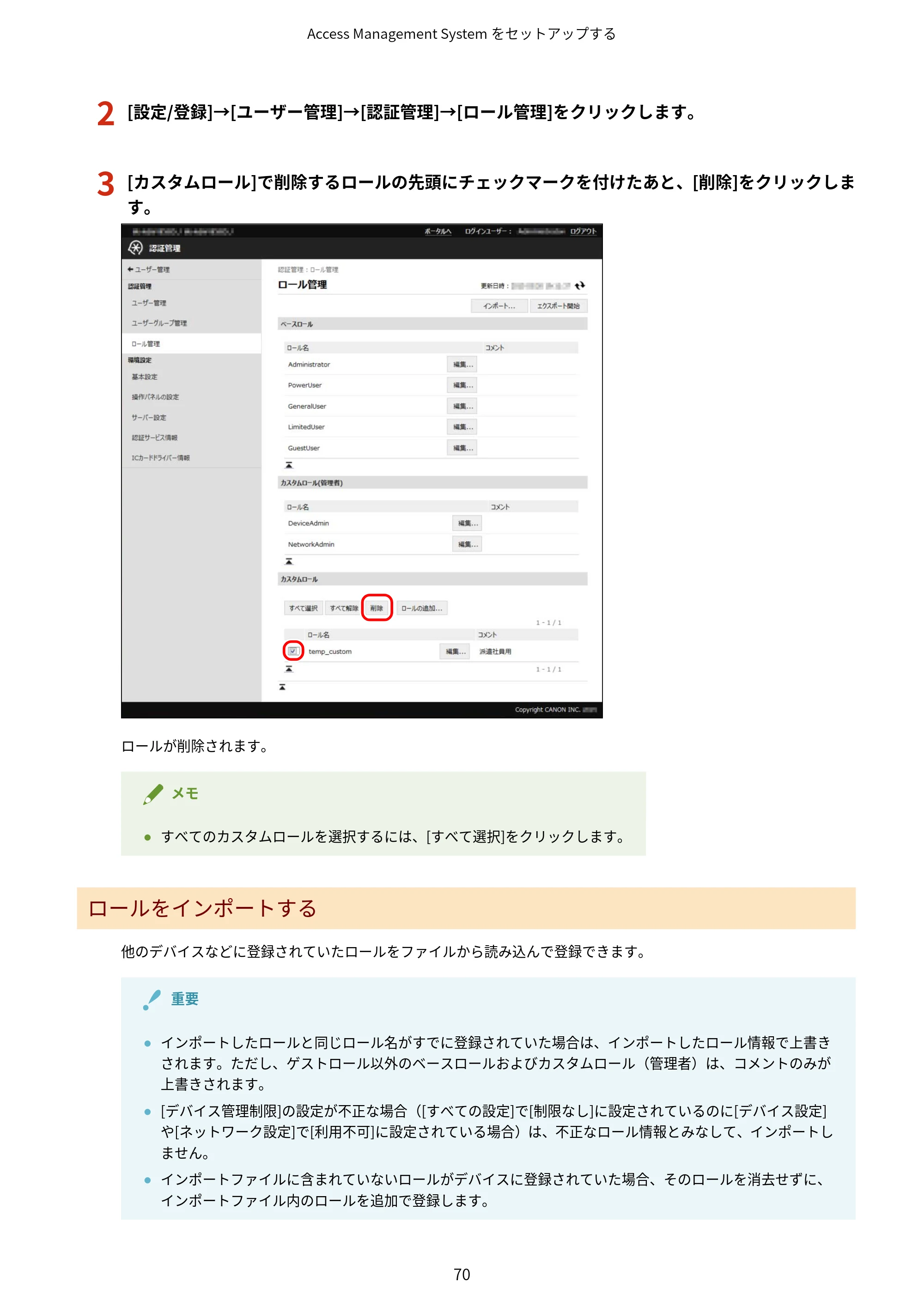Screen dimensions: 924x1307
Task: Click the すべて解除 button
Action: [x=344, y=608]
